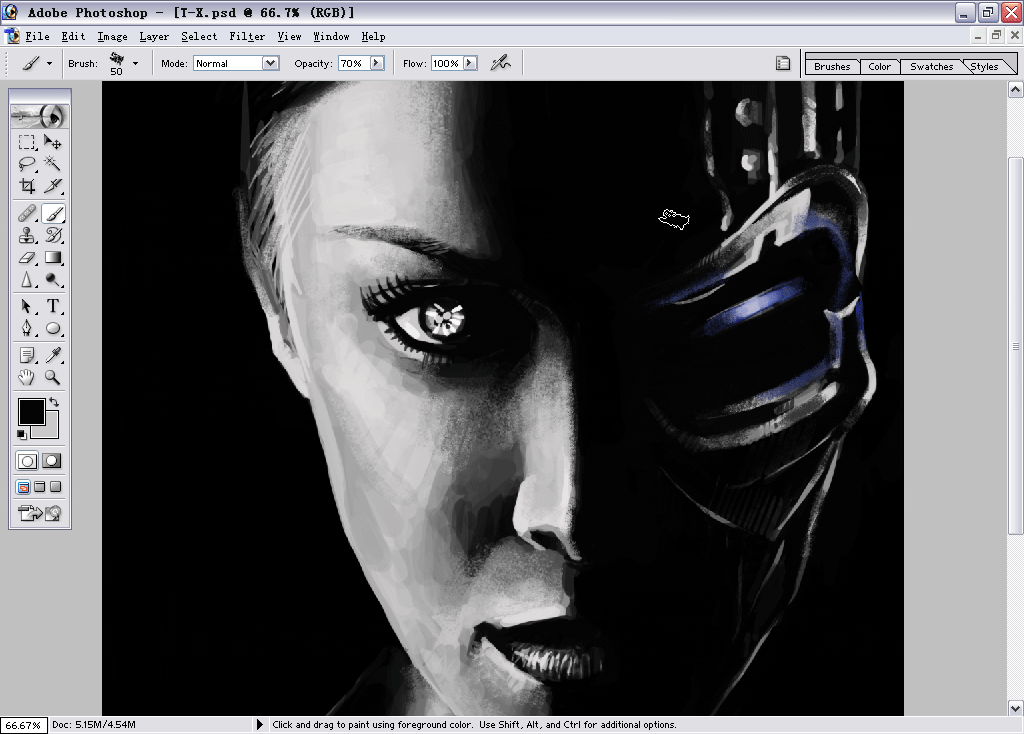Image resolution: width=1024 pixels, height=734 pixels.
Task: Select the Crop tool
Action: click(x=27, y=186)
